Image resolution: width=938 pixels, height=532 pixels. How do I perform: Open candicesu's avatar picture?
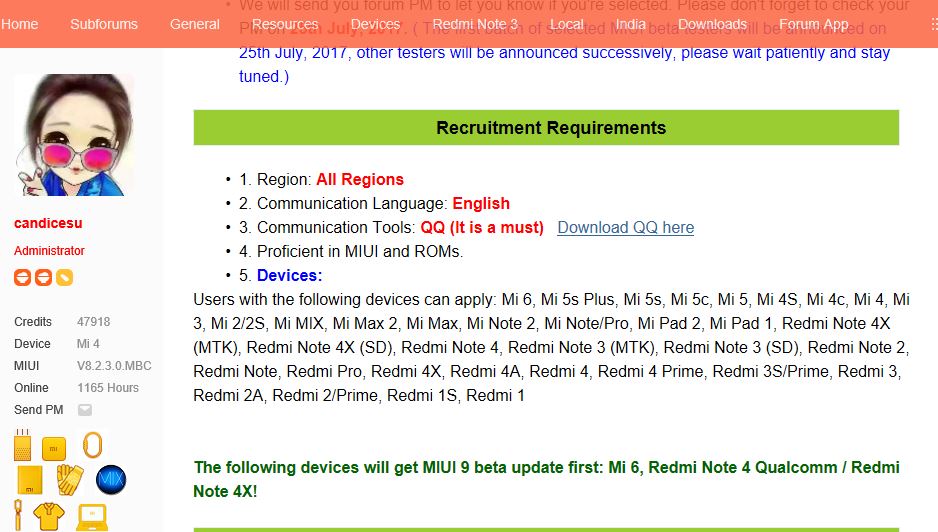pyautogui.click(x=74, y=135)
